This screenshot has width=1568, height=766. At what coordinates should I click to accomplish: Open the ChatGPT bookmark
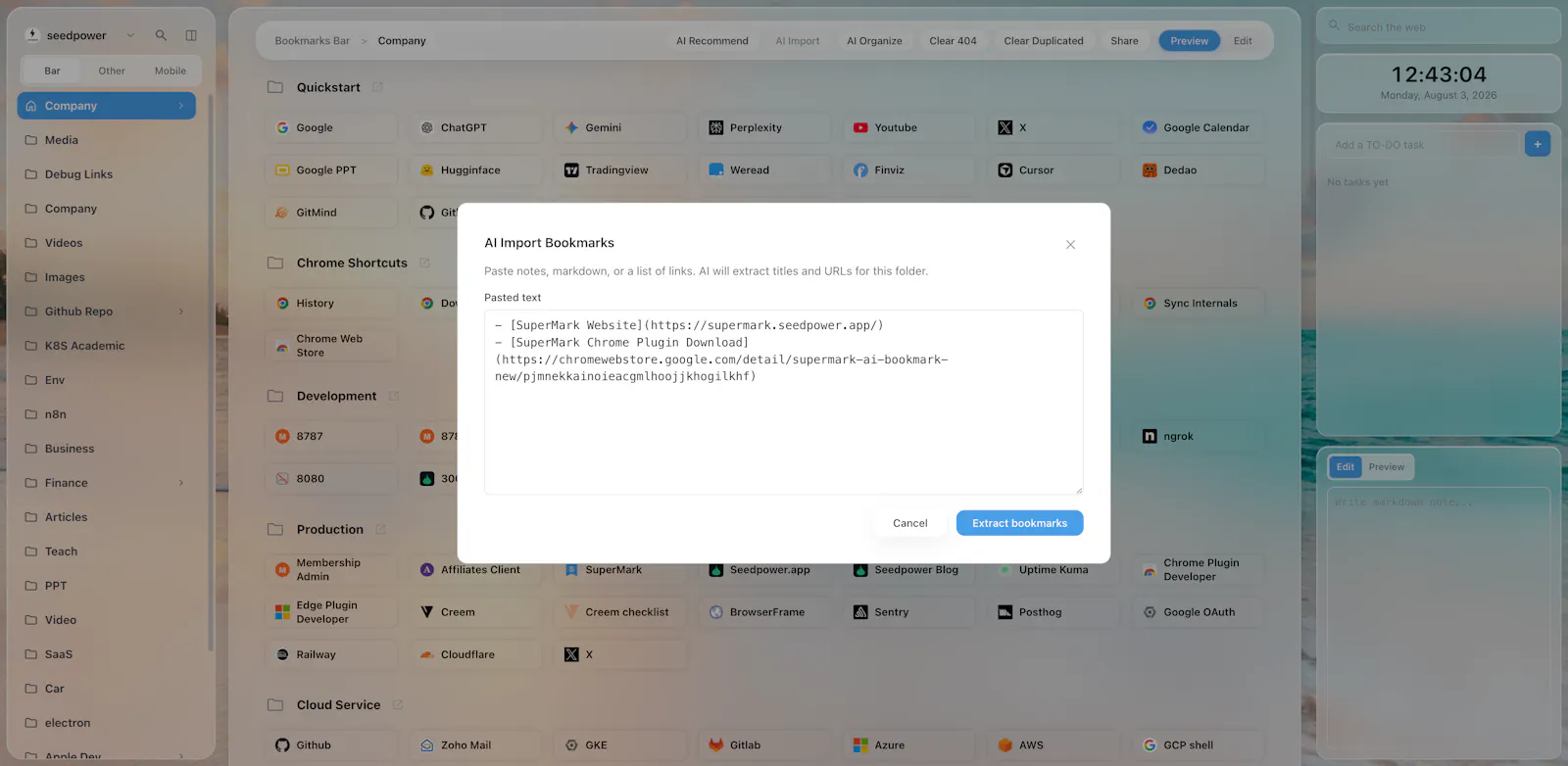(x=475, y=127)
